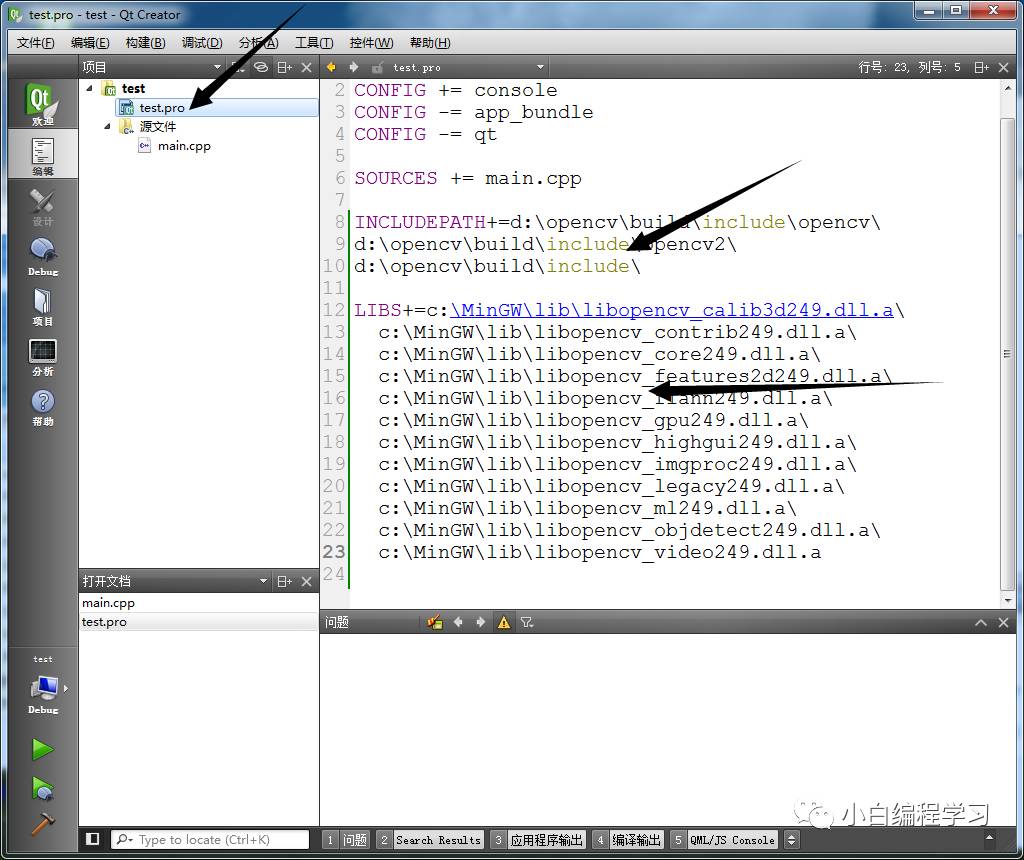Open the Help mode
This screenshot has width=1024, height=860.
pyautogui.click(x=42, y=407)
